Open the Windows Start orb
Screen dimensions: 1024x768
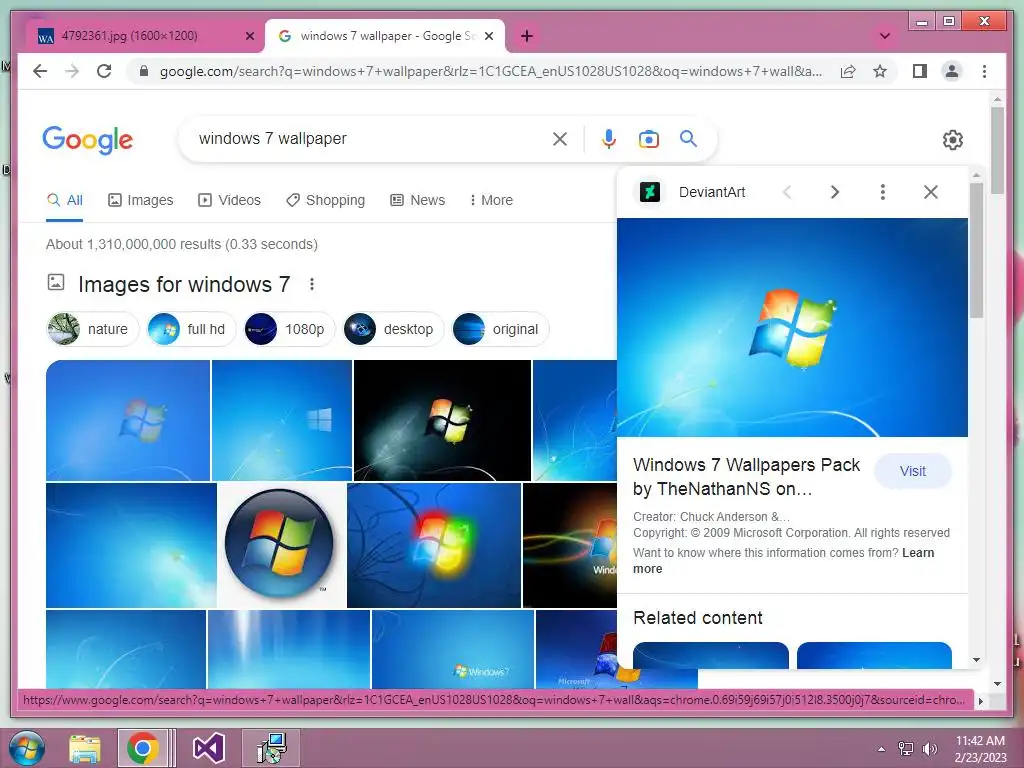tap(26, 748)
